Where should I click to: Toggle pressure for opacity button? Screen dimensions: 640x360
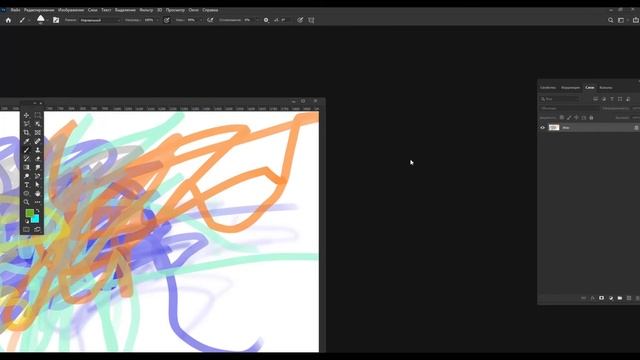tap(167, 20)
